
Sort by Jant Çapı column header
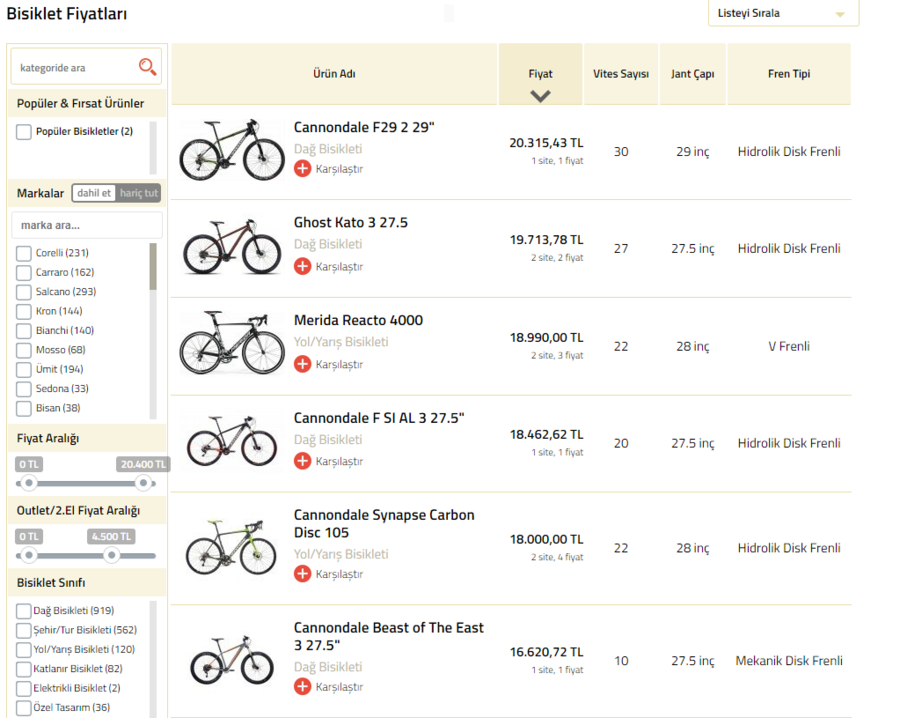coord(692,74)
